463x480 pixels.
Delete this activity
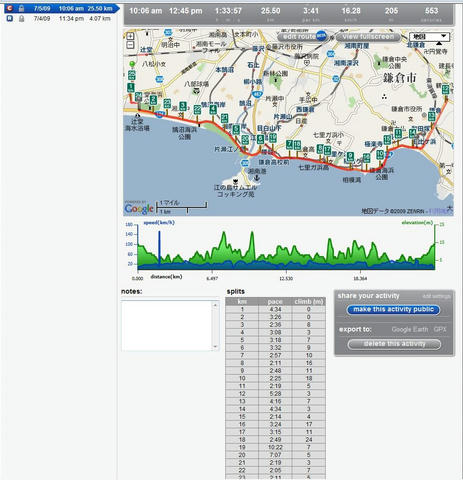click(394, 344)
